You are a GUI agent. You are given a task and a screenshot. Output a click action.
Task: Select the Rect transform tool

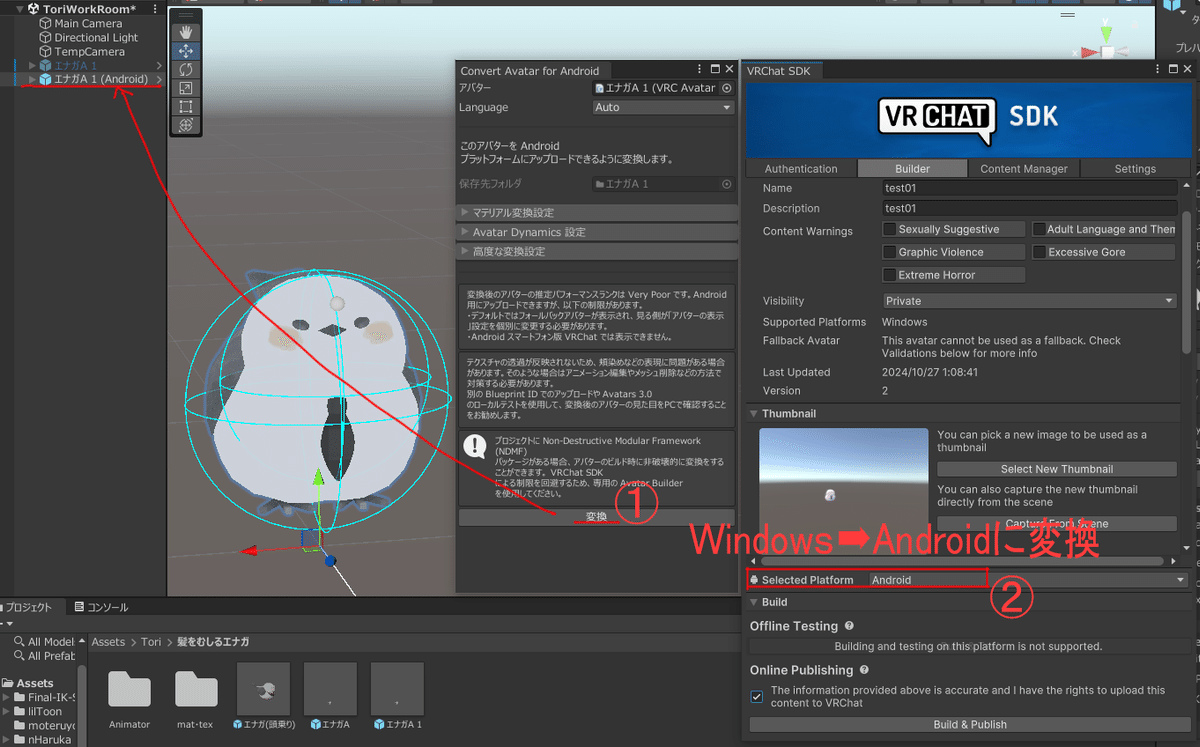[x=186, y=106]
